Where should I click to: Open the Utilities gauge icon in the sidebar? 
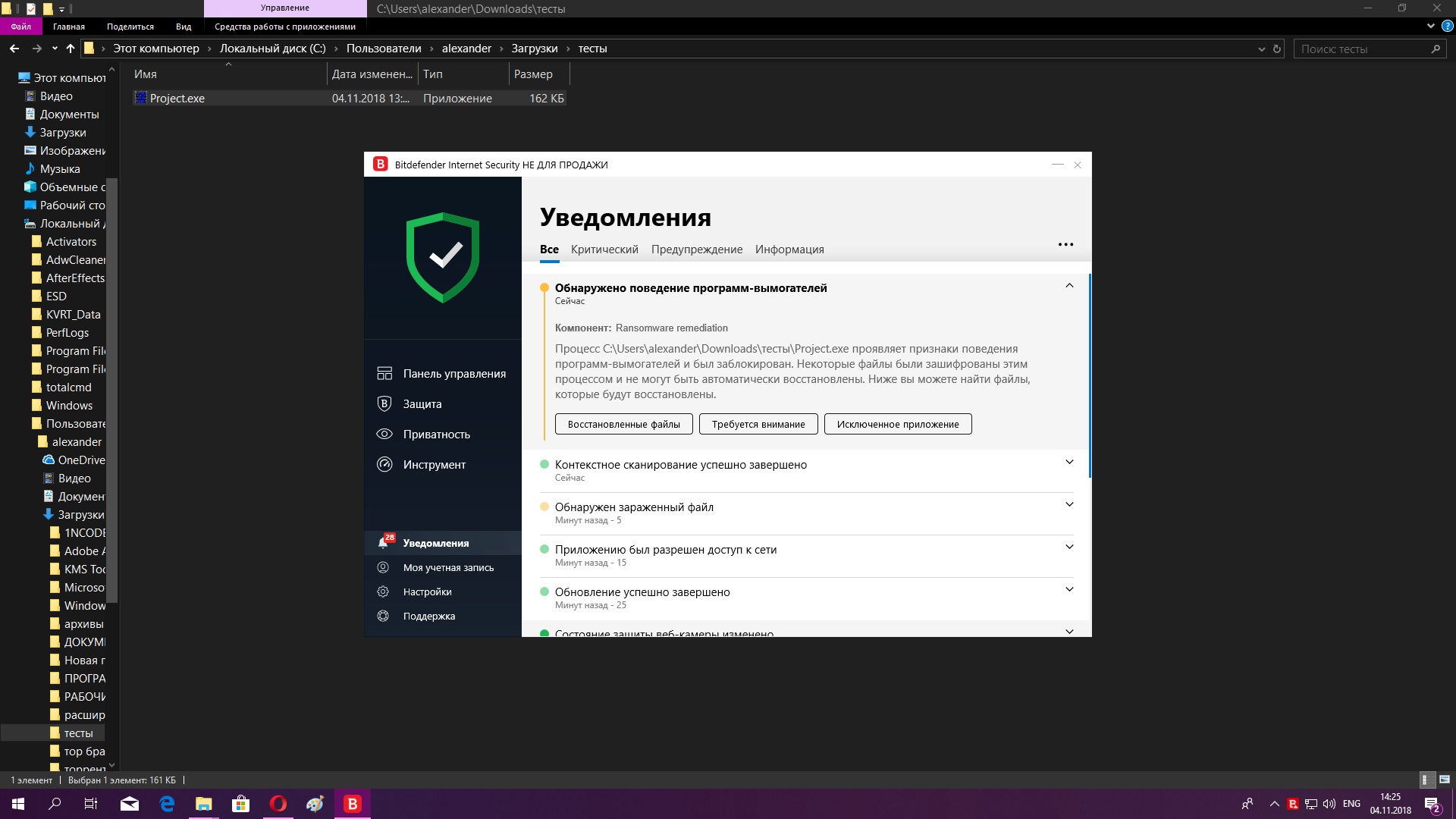(x=384, y=464)
